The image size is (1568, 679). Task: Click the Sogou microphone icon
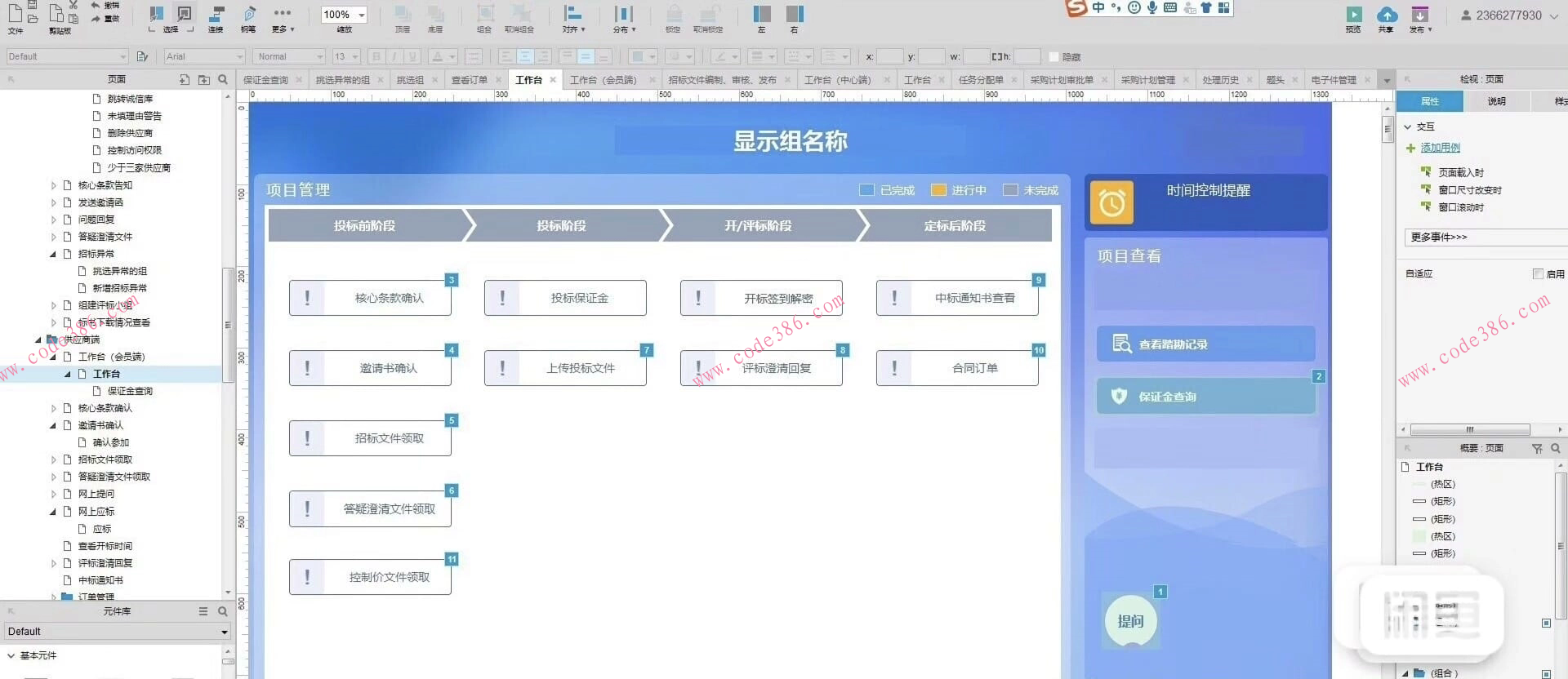1152,7
